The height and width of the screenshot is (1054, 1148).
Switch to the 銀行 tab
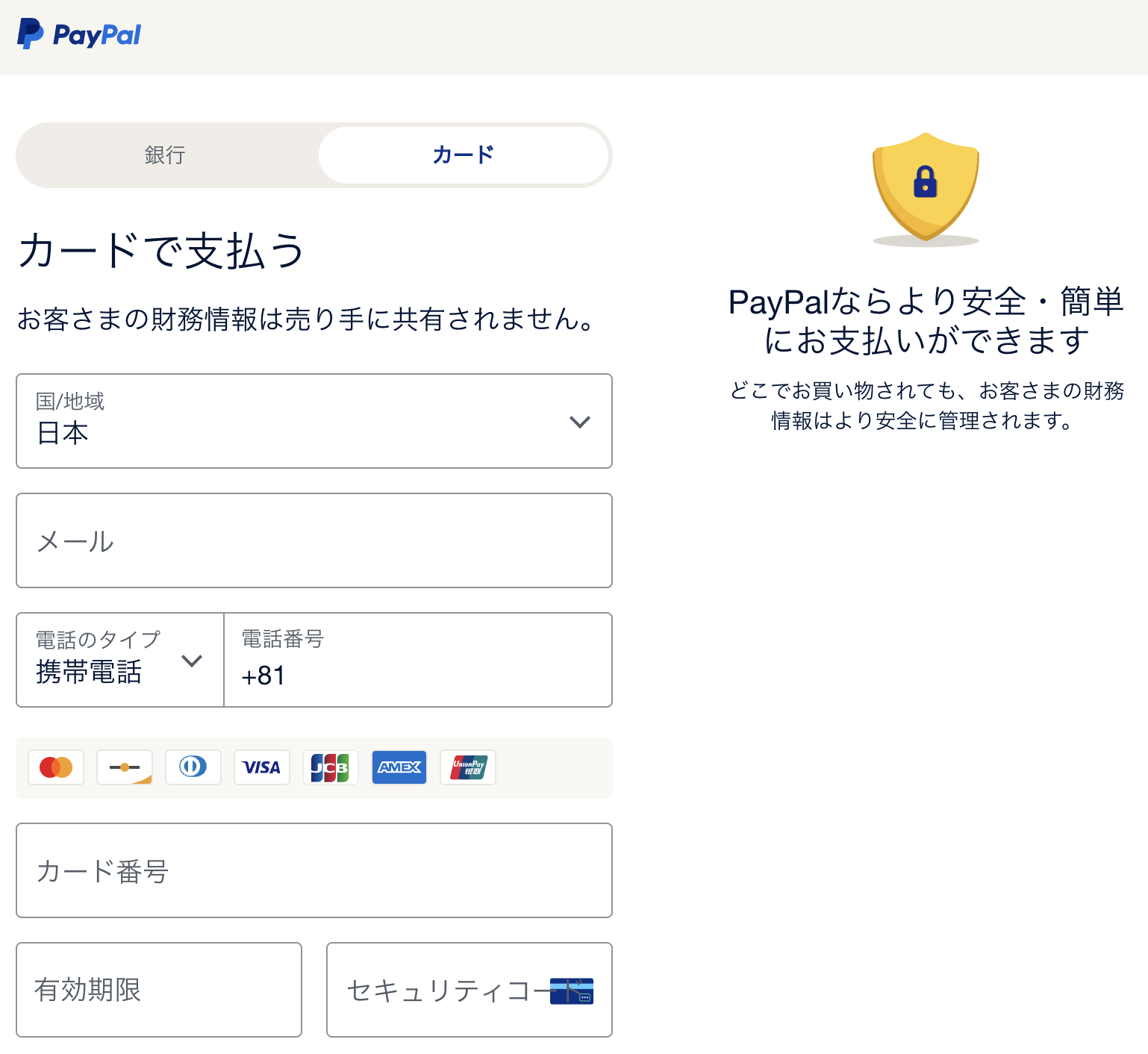point(165,155)
